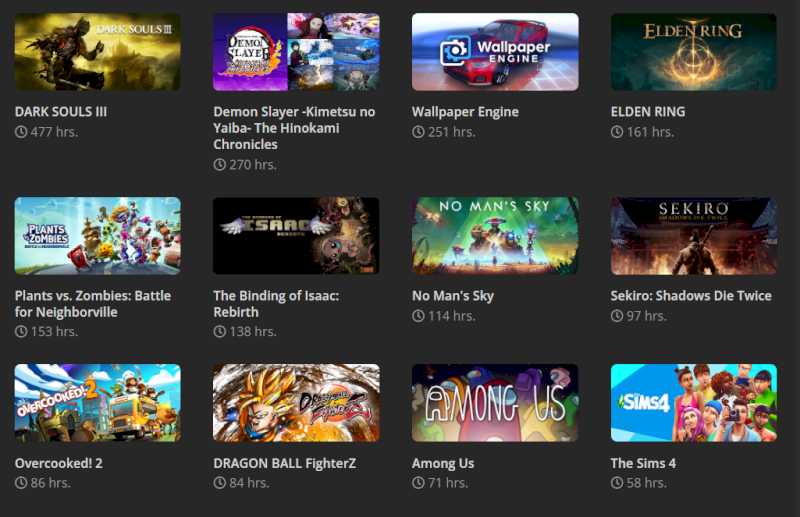Click the DRAGON BALL FighterZ cover art
800x517 pixels.
[x=296, y=403]
